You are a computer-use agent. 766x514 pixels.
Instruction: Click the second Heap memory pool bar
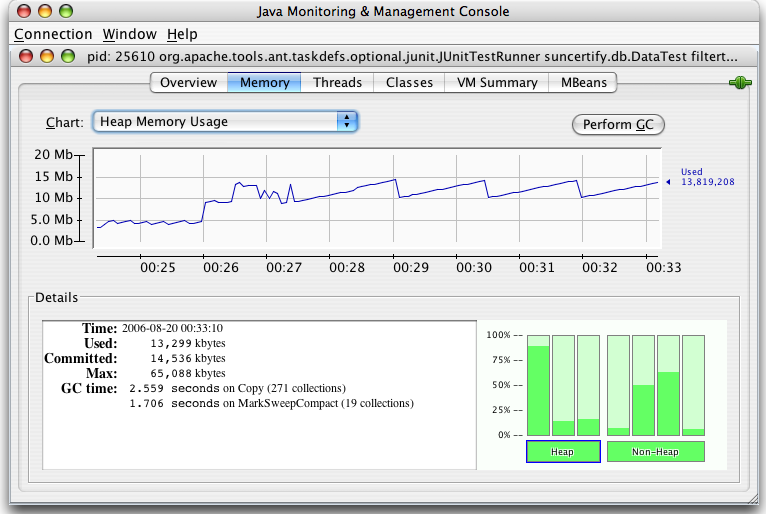tap(563, 385)
